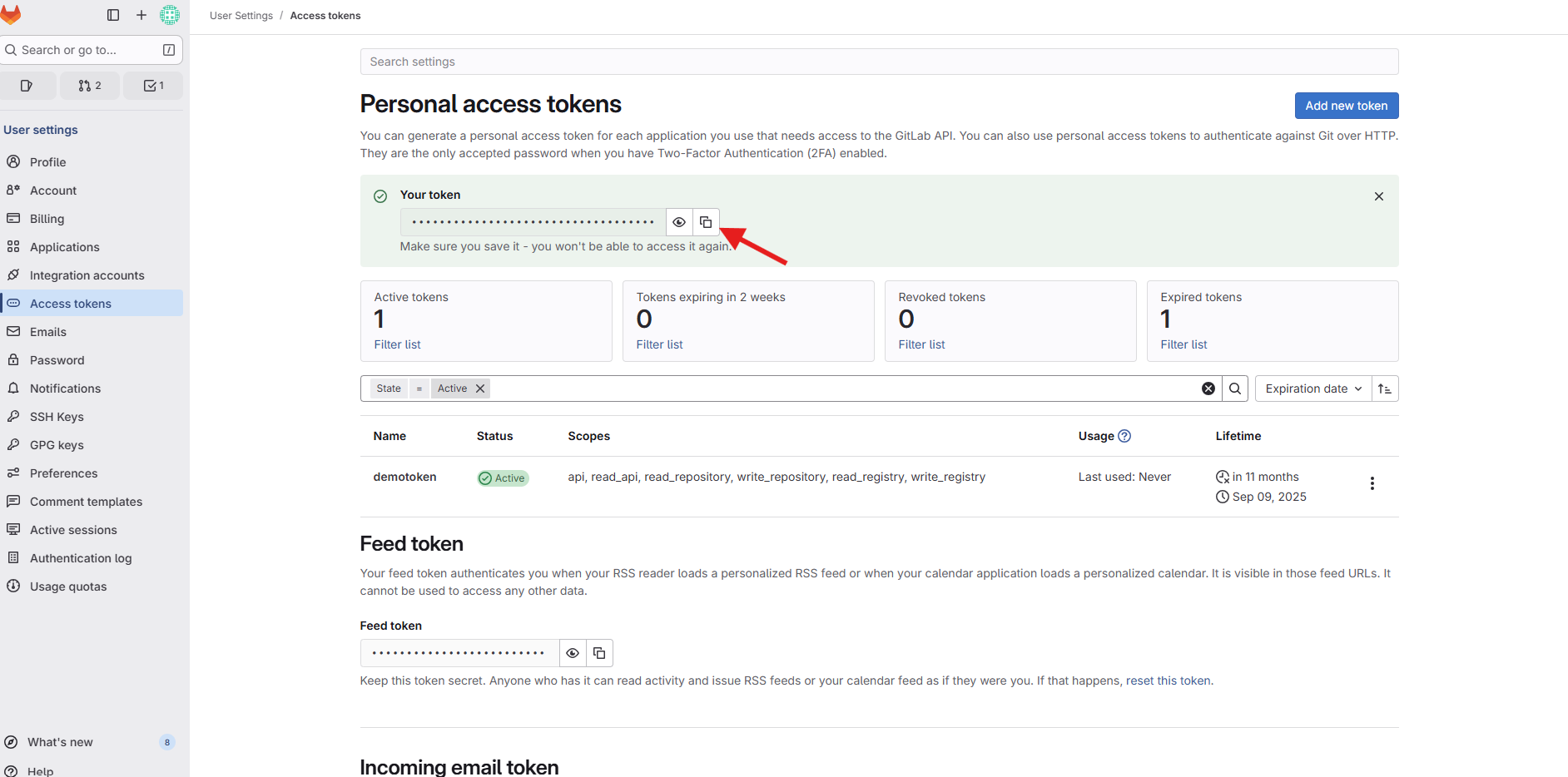
Task: Select Profile in user settings
Action: pos(47,161)
